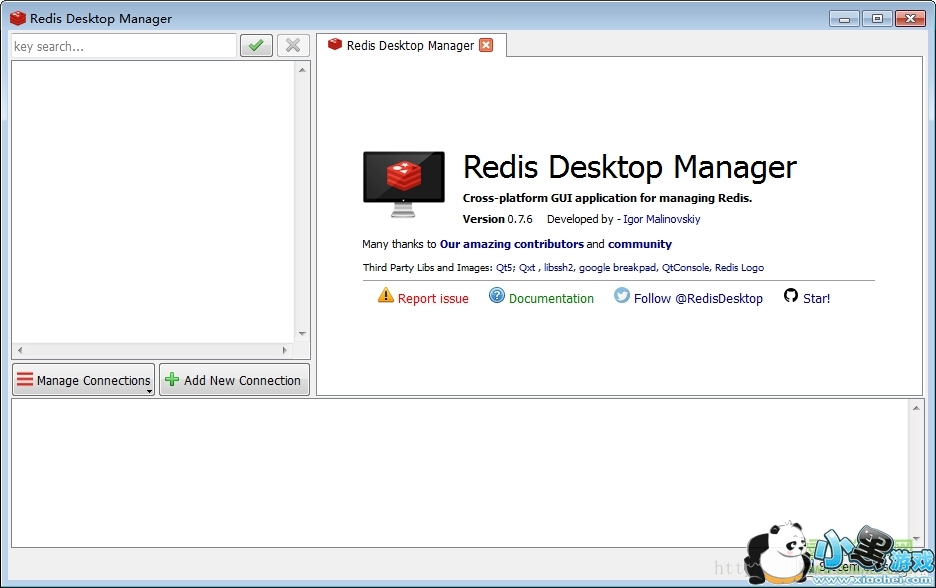Open the community link

(640, 244)
